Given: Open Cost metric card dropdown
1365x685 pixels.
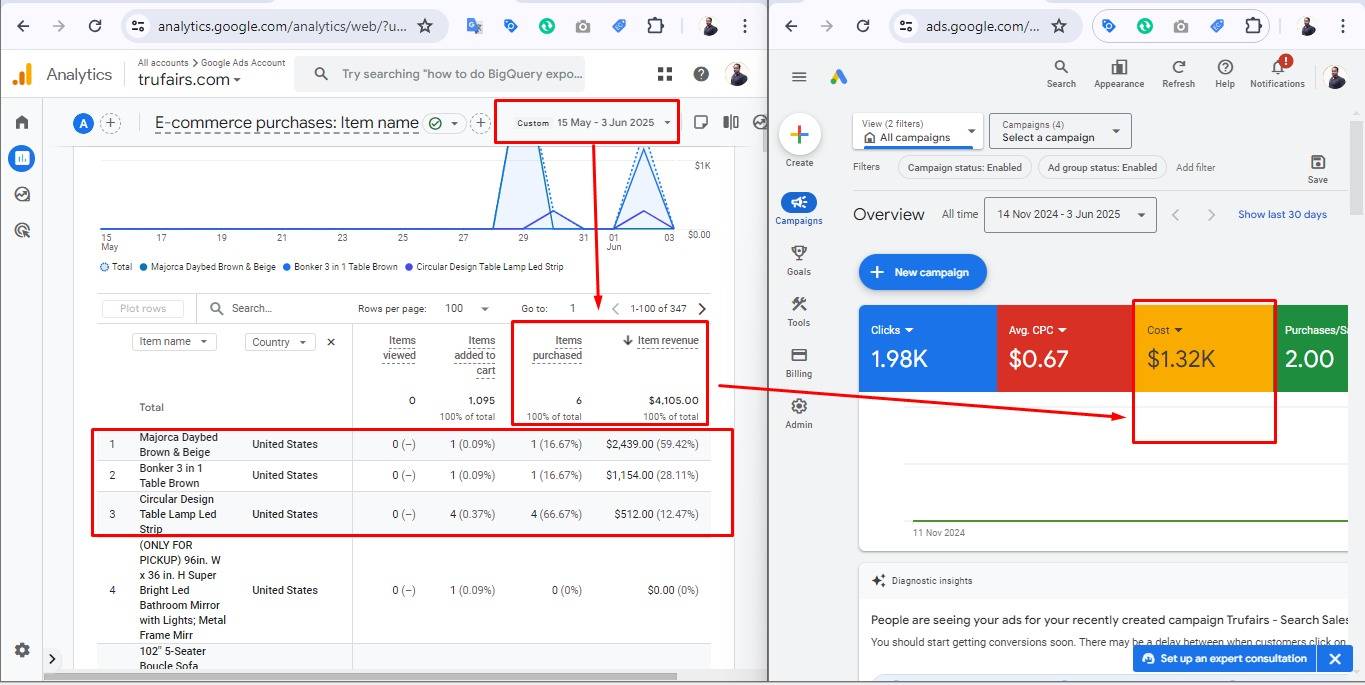Looking at the screenshot, I should tap(1165, 330).
